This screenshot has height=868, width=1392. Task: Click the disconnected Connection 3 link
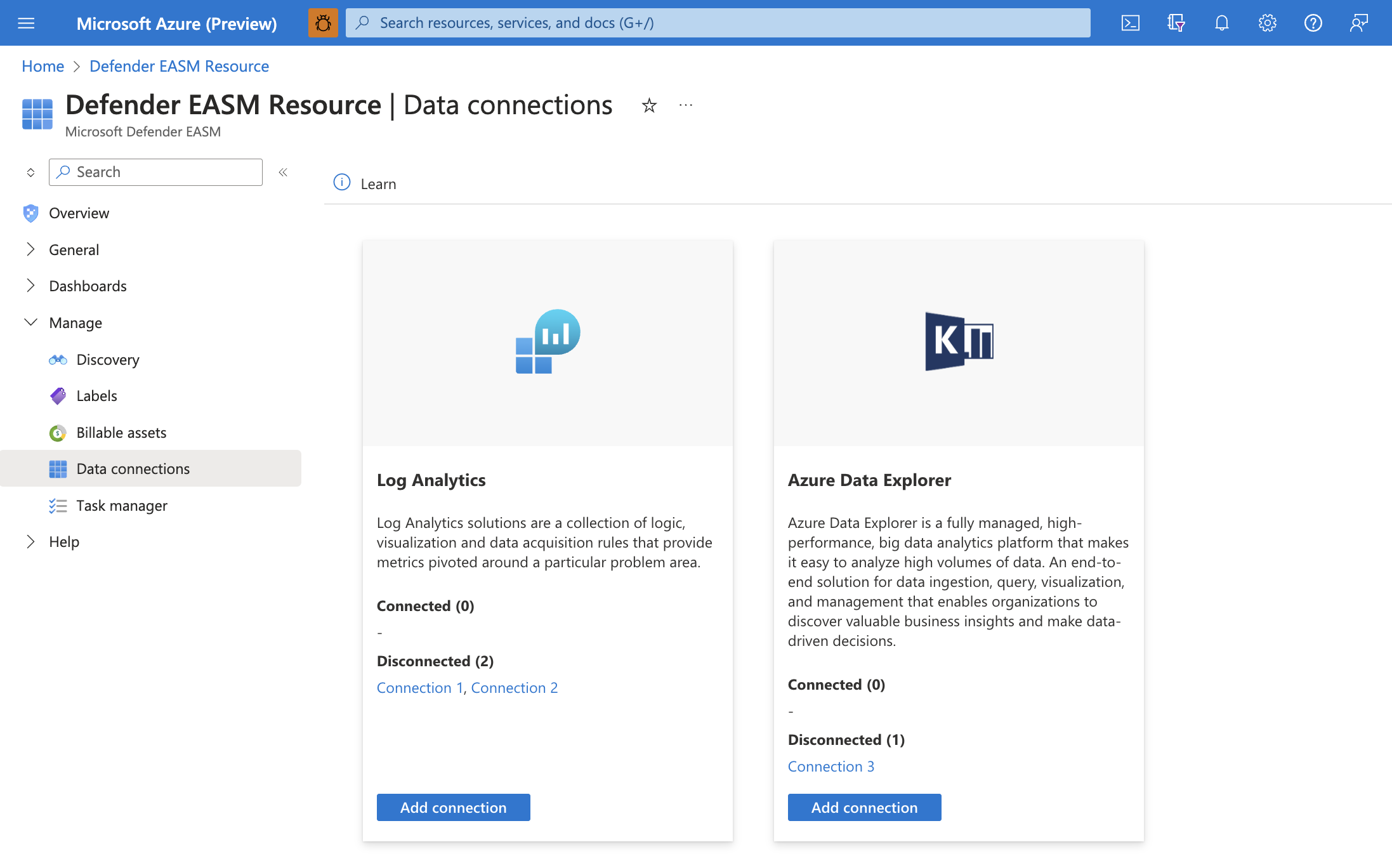[x=831, y=765]
